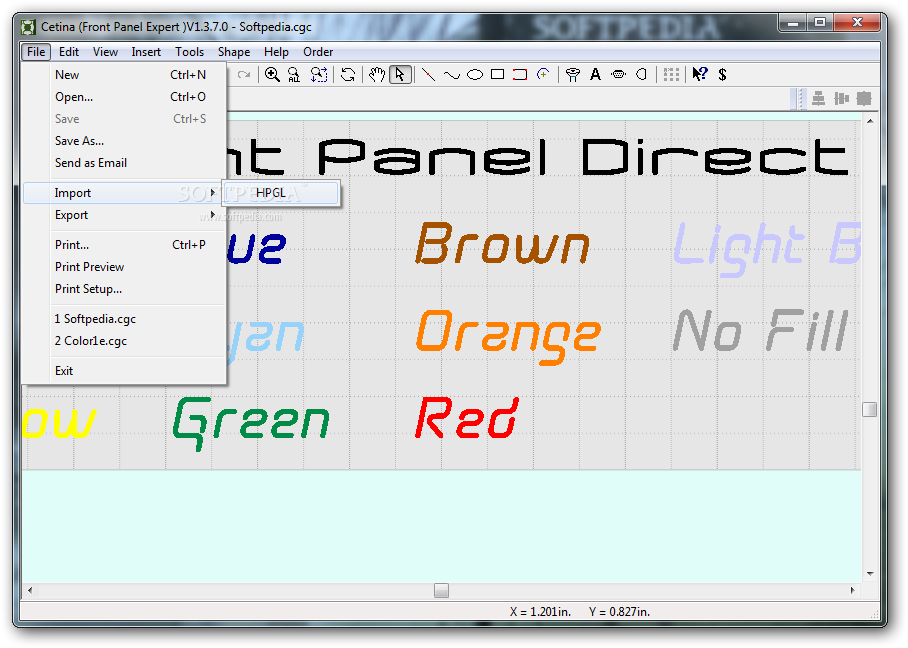The width and height of the screenshot is (908, 648).
Task: Open recent file 2 Color1e.cgc
Action: 123,341
